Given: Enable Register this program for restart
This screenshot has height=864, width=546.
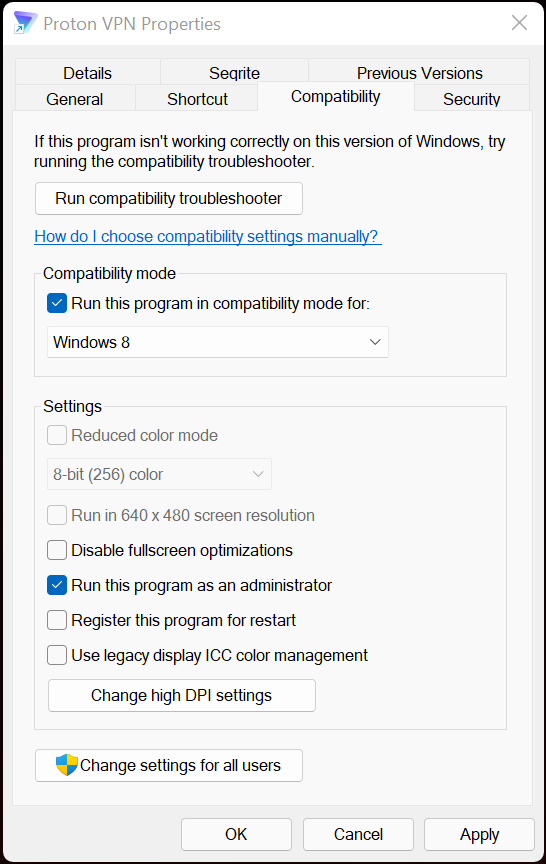Looking at the screenshot, I should (x=57, y=620).
